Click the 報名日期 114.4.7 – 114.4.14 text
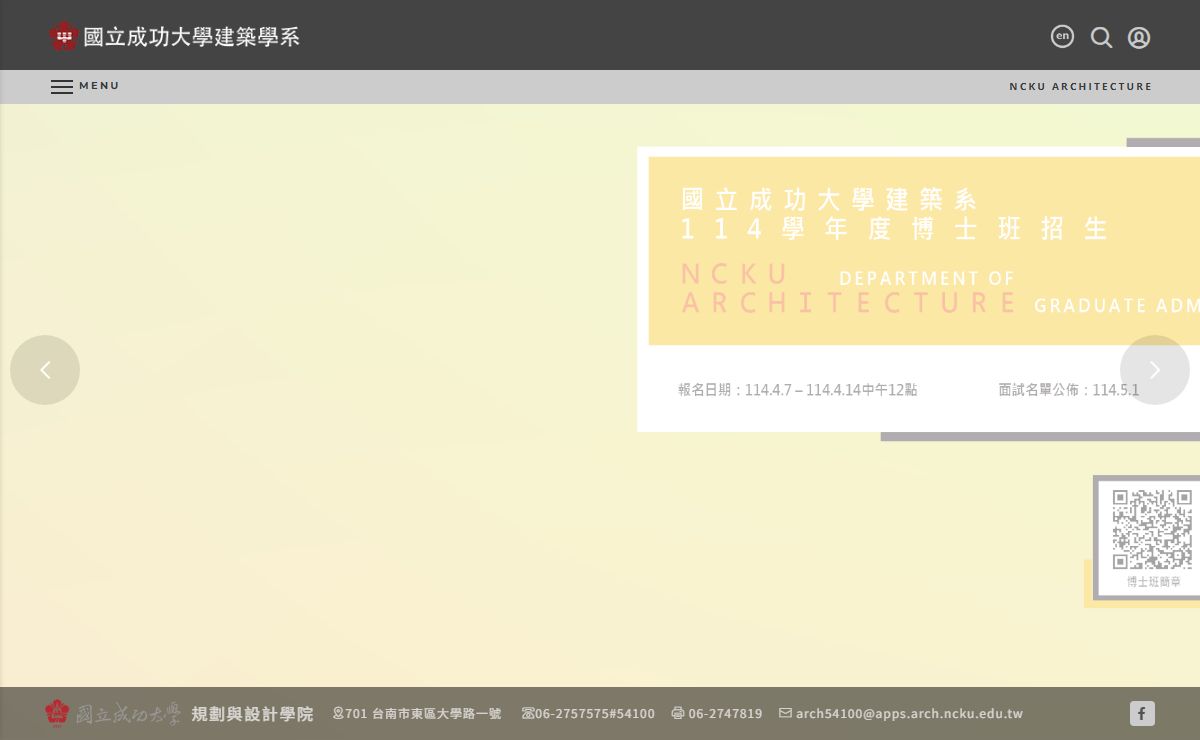The height and width of the screenshot is (740, 1200). (x=797, y=390)
